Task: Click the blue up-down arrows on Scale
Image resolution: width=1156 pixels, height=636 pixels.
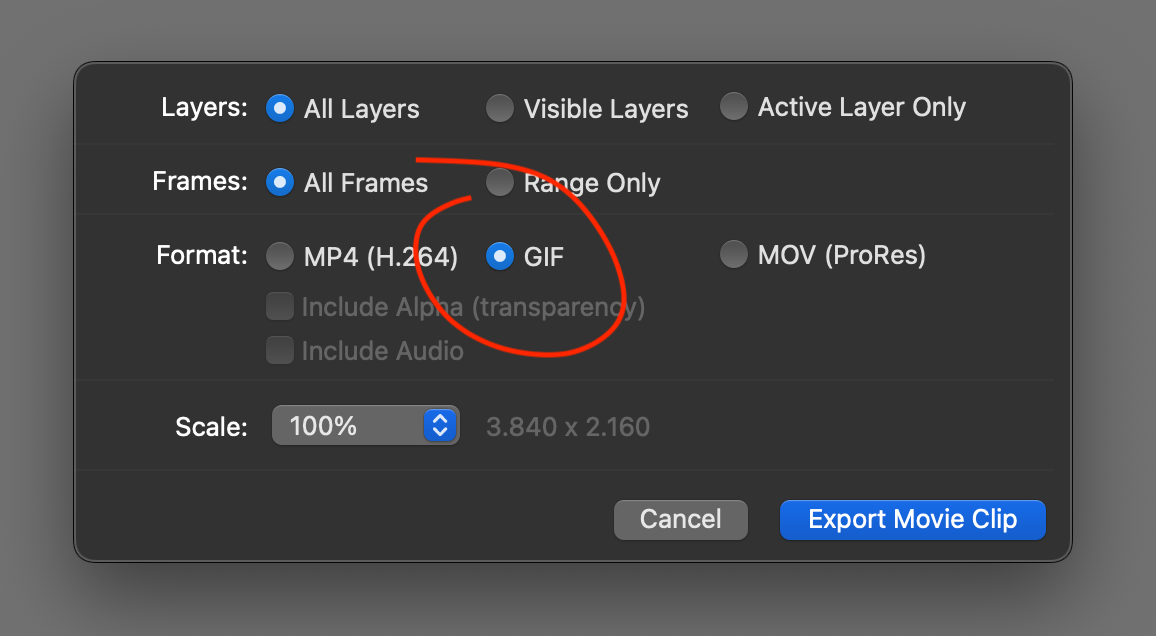Action: 440,425
